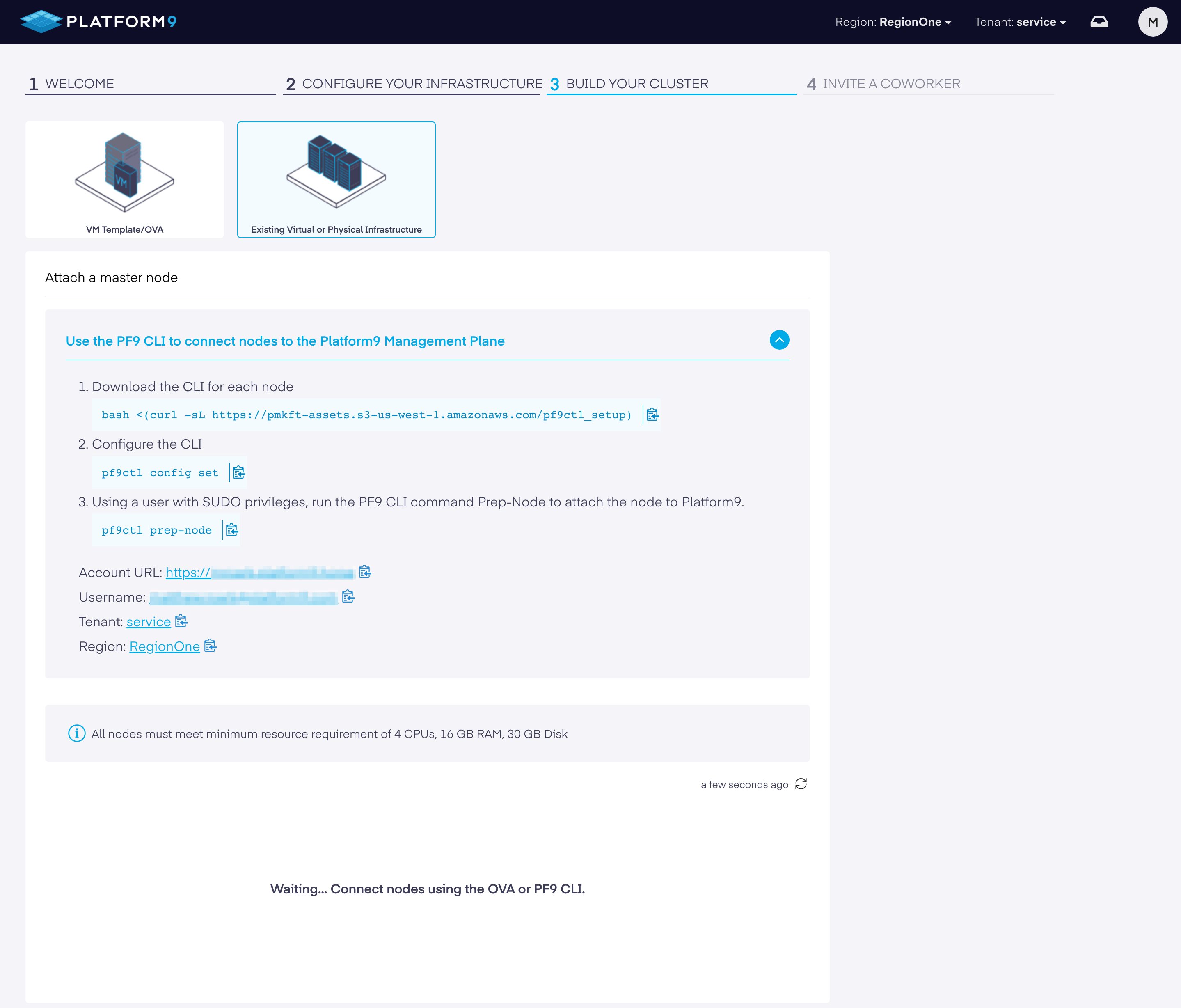Copy the Account URL value

[x=365, y=572]
